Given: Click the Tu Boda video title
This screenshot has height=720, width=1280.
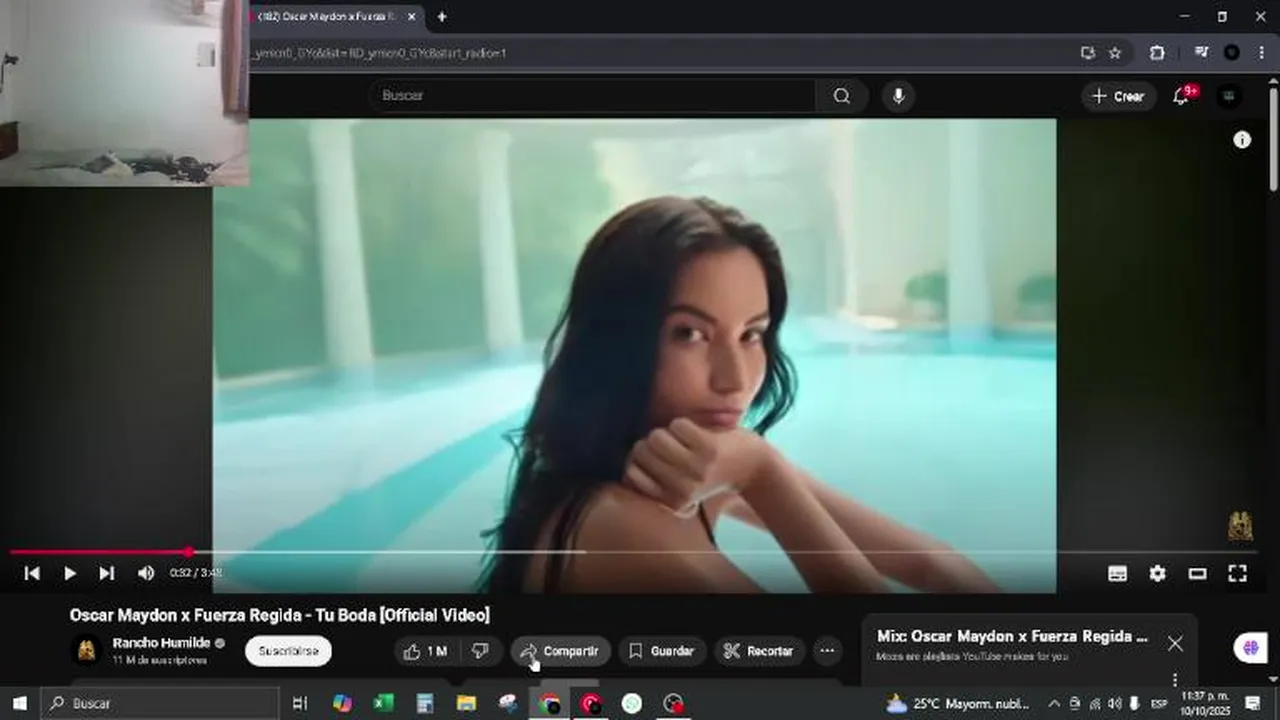Looking at the screenshot, I should tap(279, 615).
